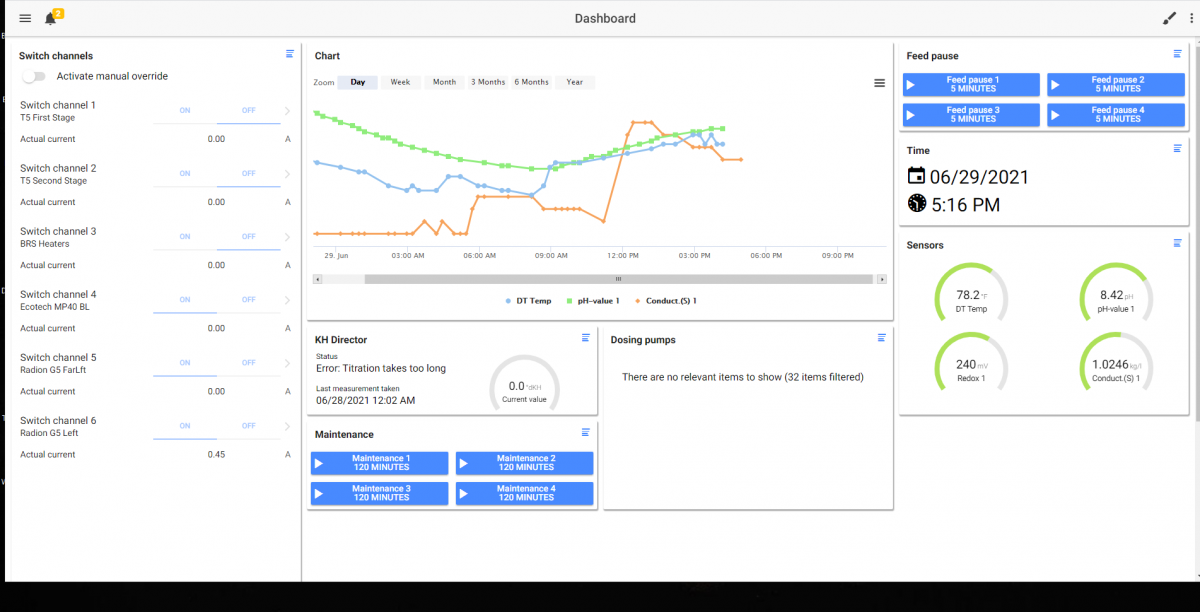The image size is (1200, 612).
Task: Start Feed pause 4
Action: pos(1116,115)
